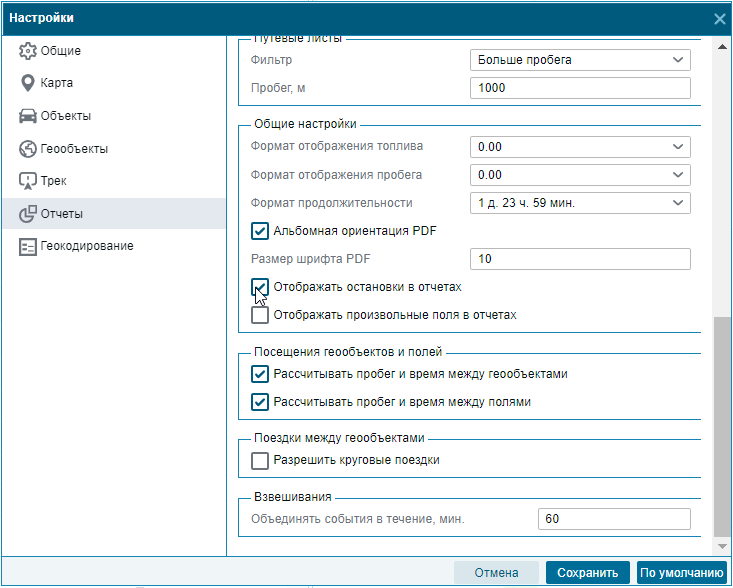
Task: Click the Взвешивания group heading
Action: click(293, 497)
